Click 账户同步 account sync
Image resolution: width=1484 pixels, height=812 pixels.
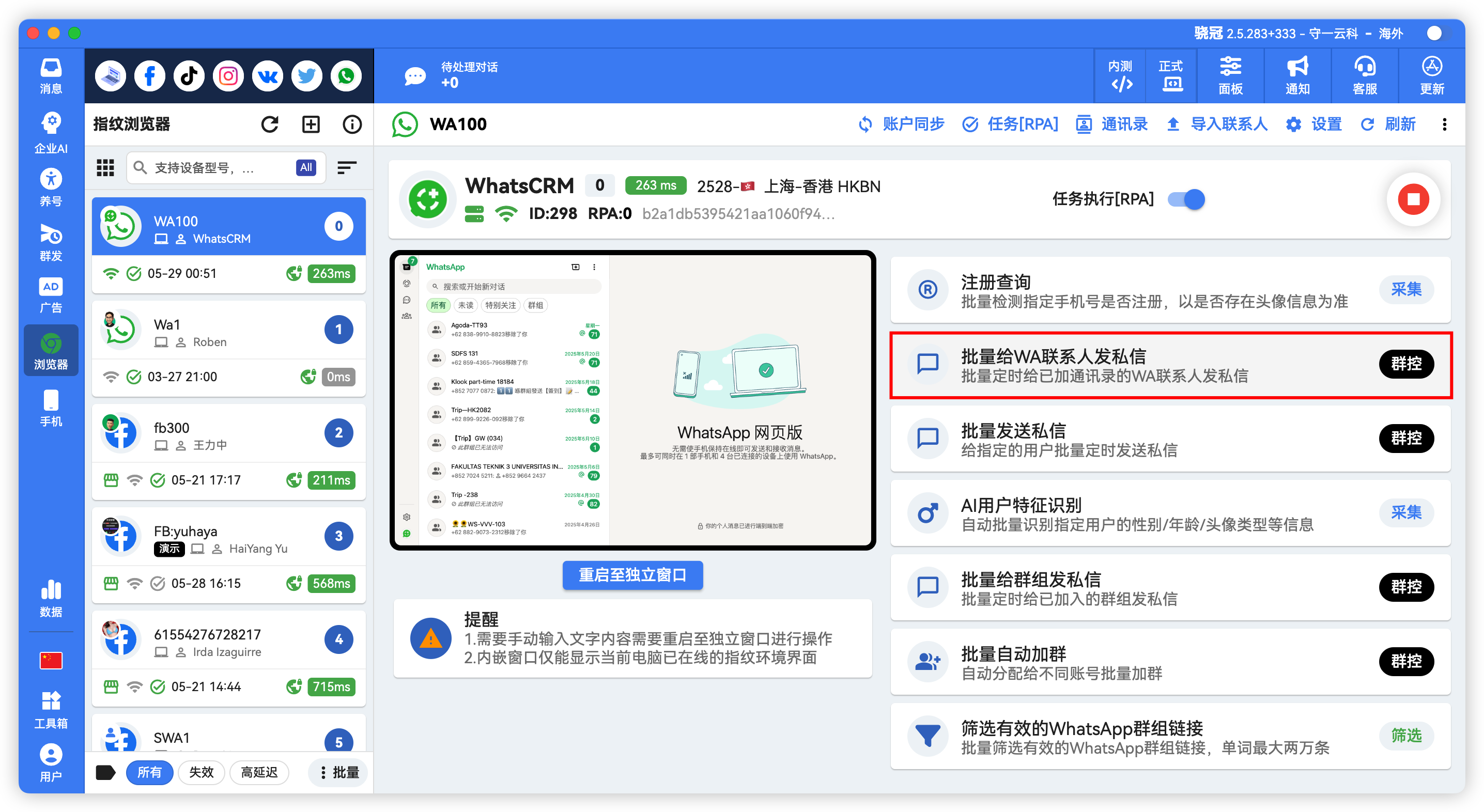point(901,124)
